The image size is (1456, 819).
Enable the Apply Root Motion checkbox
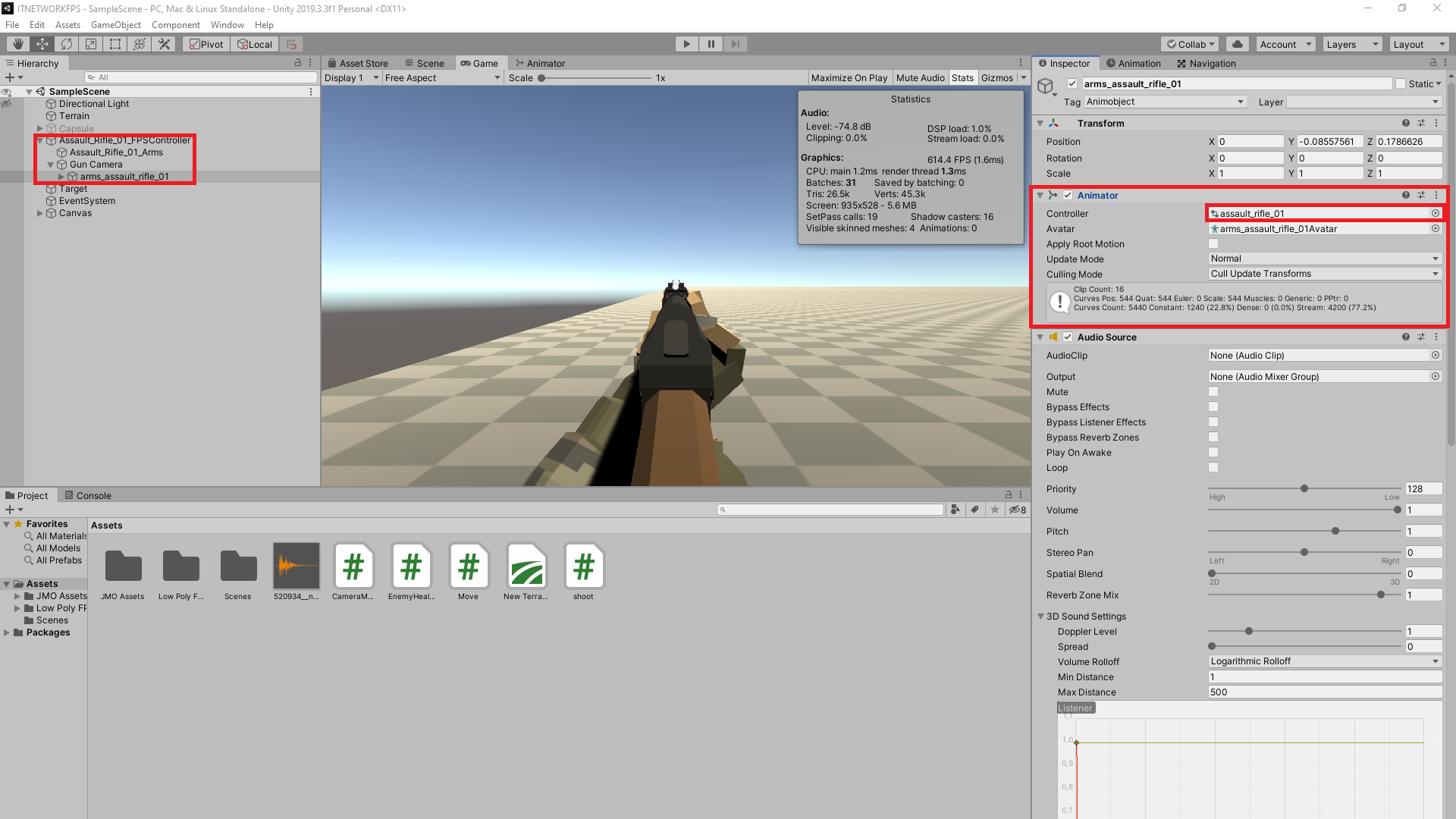(x=1213, y=243)
